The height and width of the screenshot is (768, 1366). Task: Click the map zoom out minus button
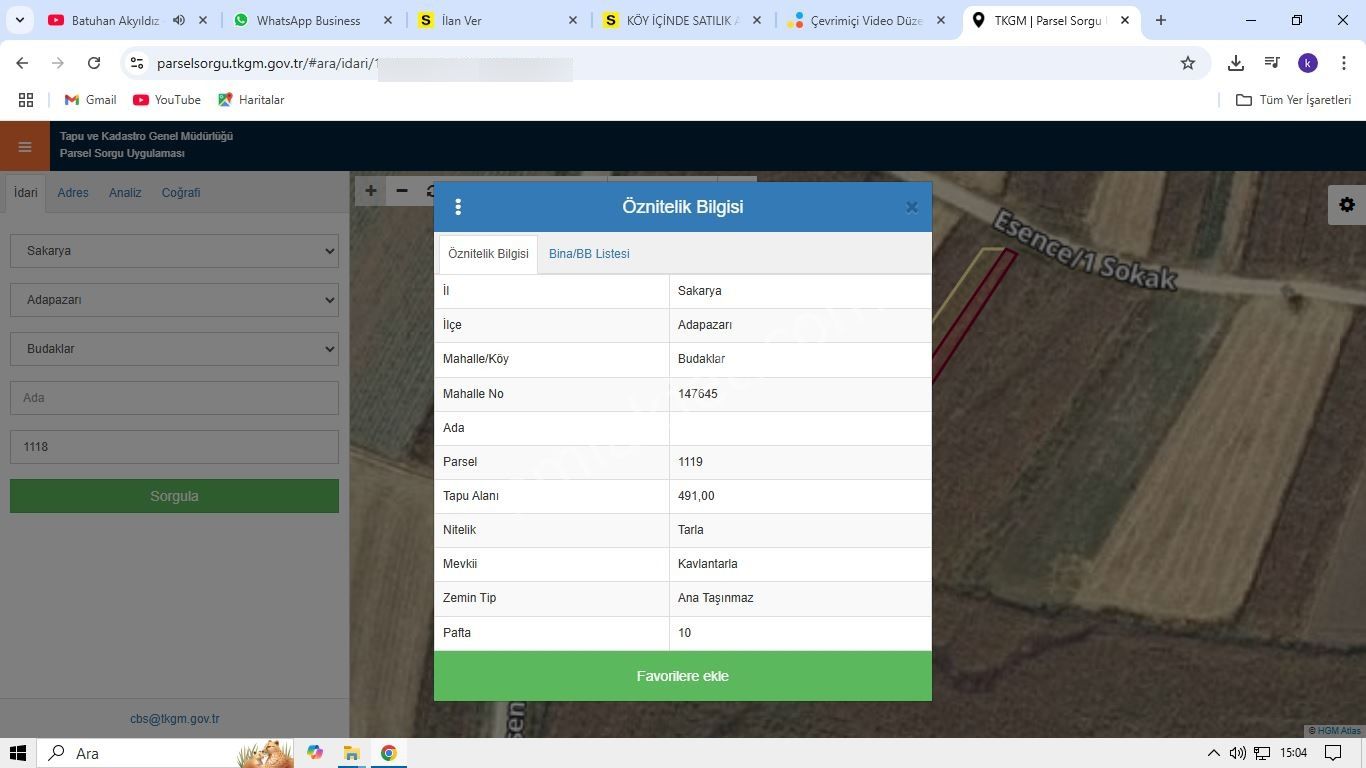pos(402,191)
